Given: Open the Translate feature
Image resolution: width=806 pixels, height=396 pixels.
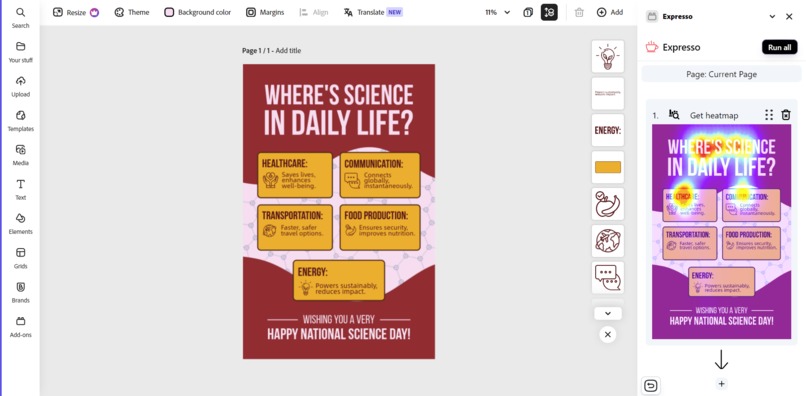Looking at the screenshot, I should pos(373,12).
